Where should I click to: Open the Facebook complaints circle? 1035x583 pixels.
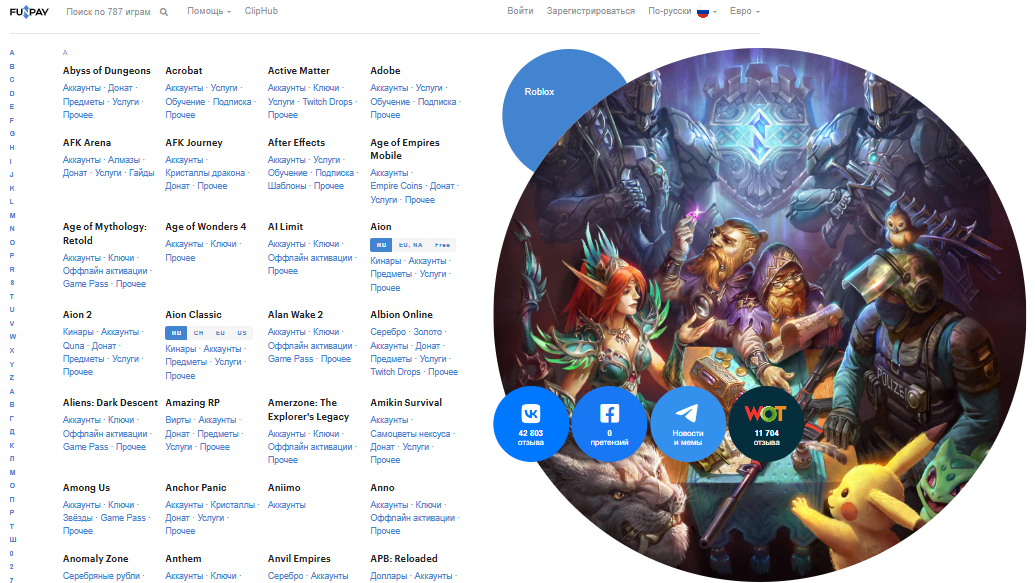coord(609,423)
